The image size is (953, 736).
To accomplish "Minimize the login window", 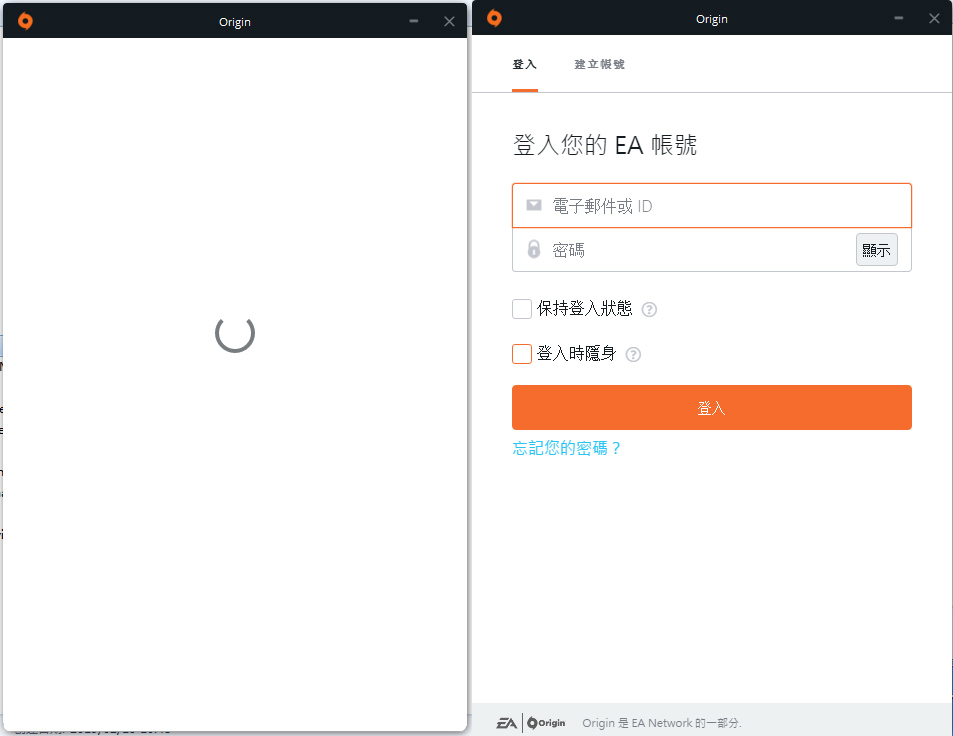I will [x=897, y=18].
